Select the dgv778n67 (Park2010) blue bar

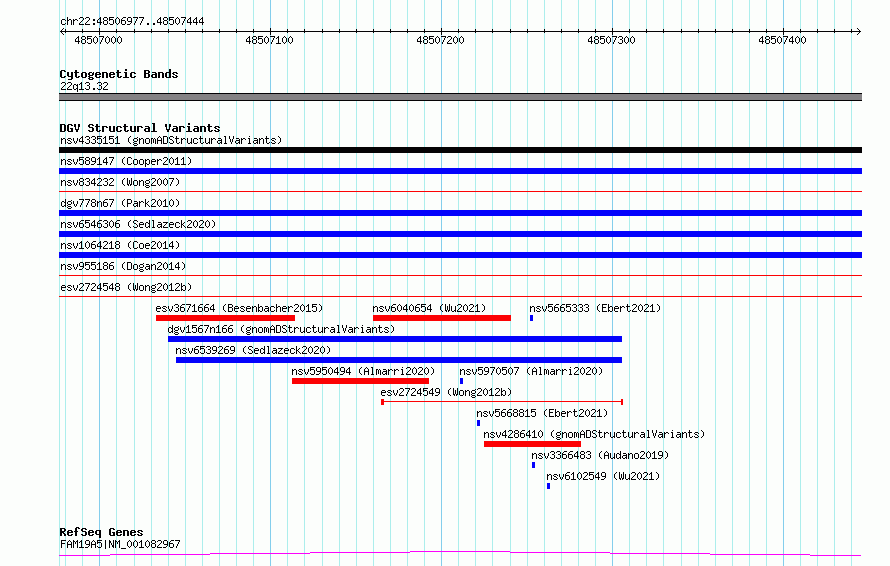point(460,213)
